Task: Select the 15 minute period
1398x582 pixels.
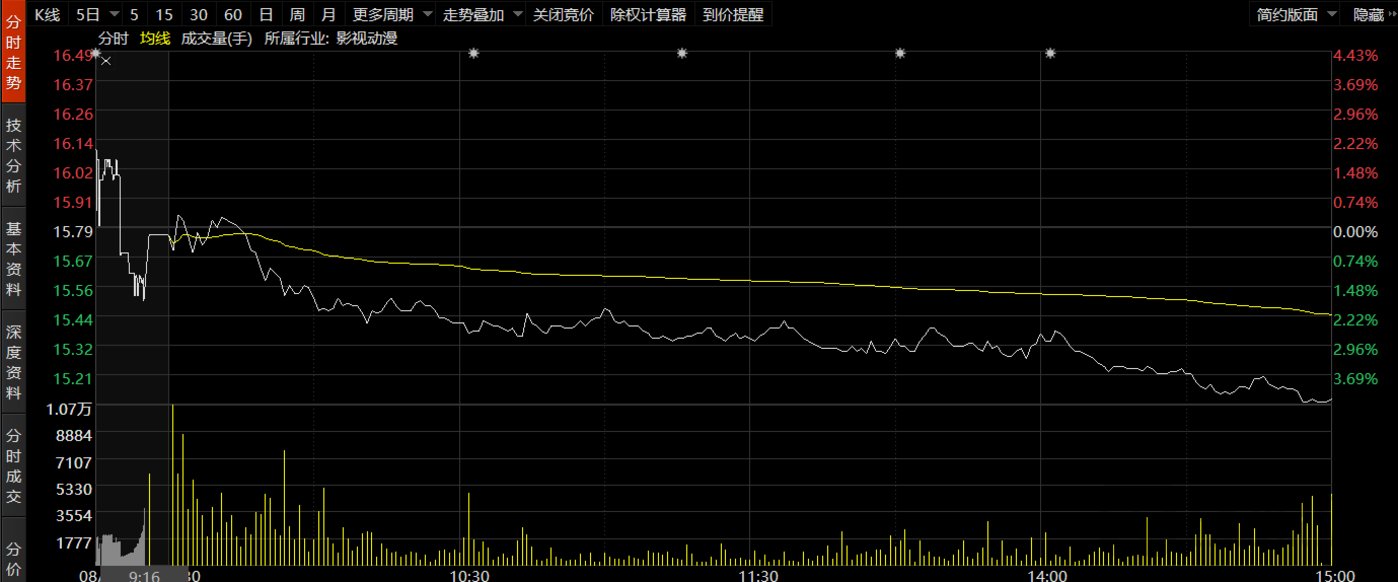Action: [164, 15]
